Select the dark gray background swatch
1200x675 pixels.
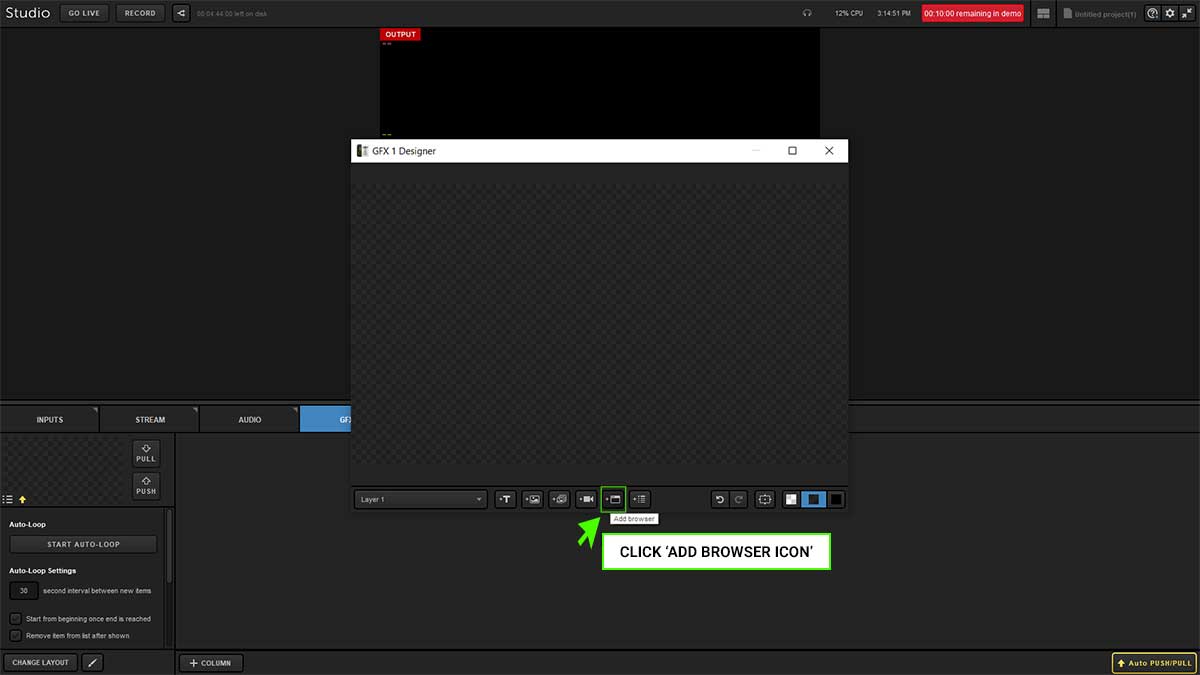pyautogui.click(x=814, y=499)
